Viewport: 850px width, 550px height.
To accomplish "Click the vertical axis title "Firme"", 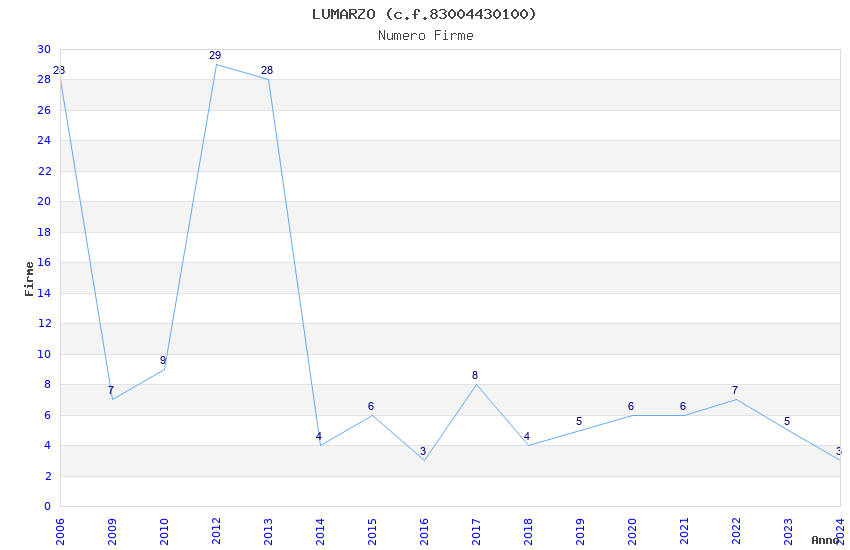I will click(x=29, y=279).
